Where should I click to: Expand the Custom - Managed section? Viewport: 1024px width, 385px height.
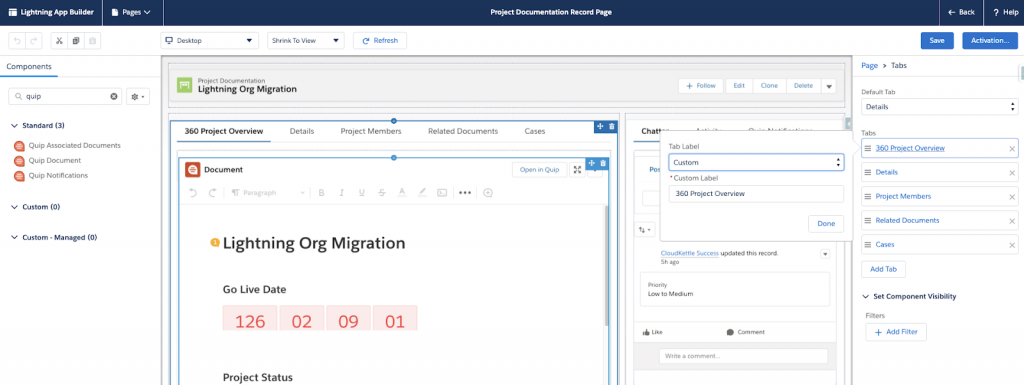[54, 238]
